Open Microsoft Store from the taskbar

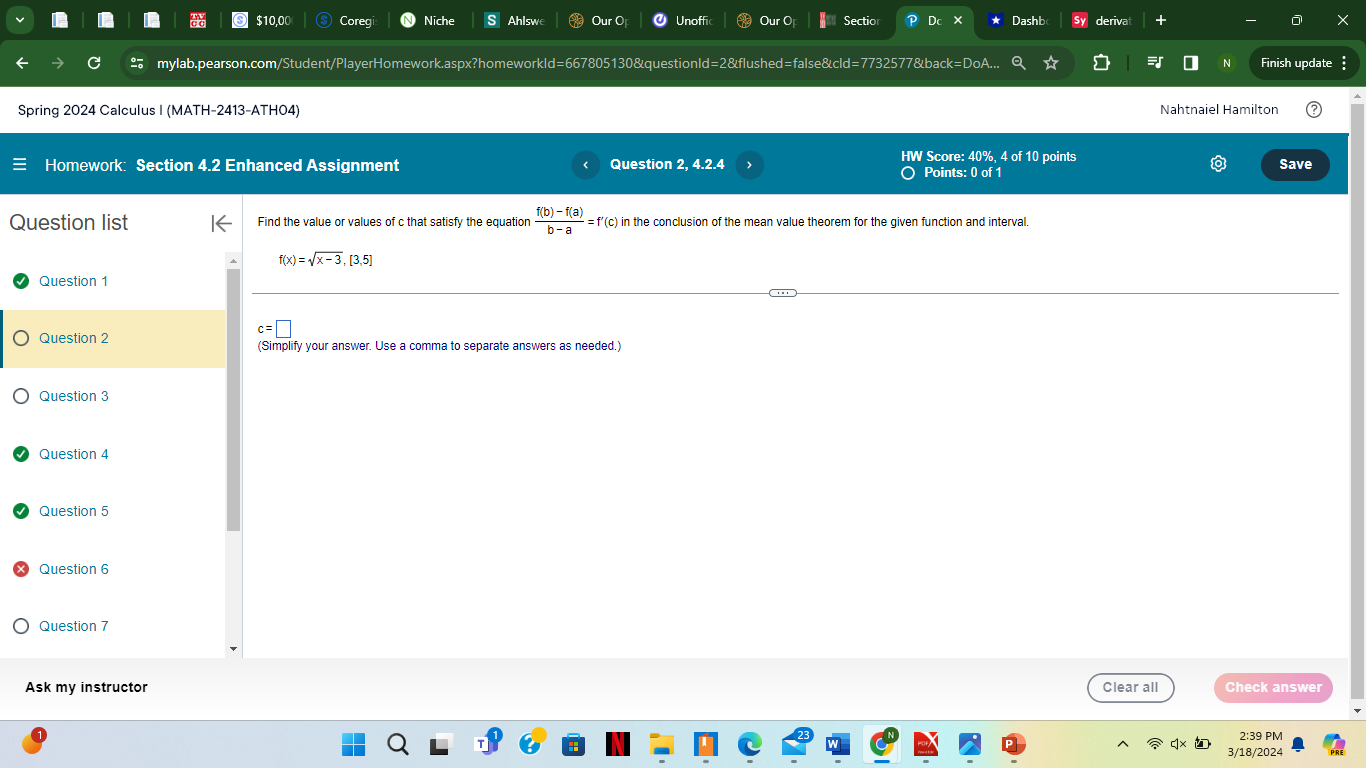tap(573, 744)
